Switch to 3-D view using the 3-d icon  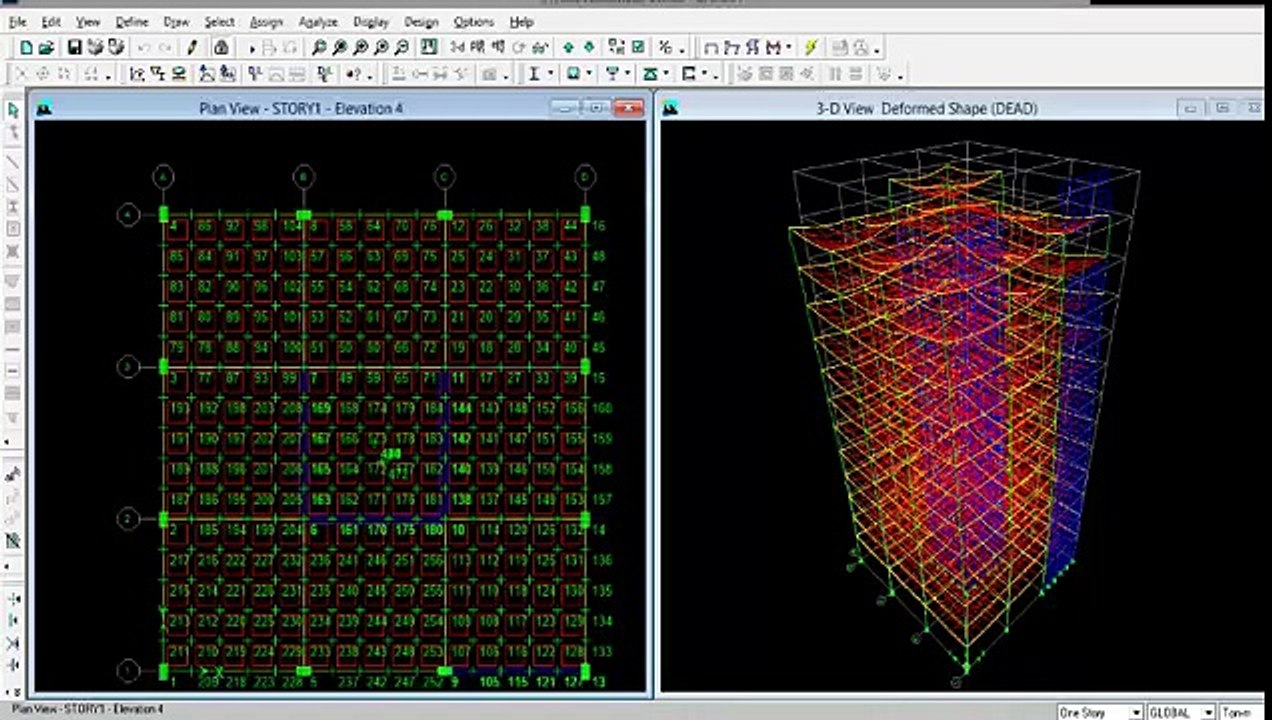tap(458, 47)
